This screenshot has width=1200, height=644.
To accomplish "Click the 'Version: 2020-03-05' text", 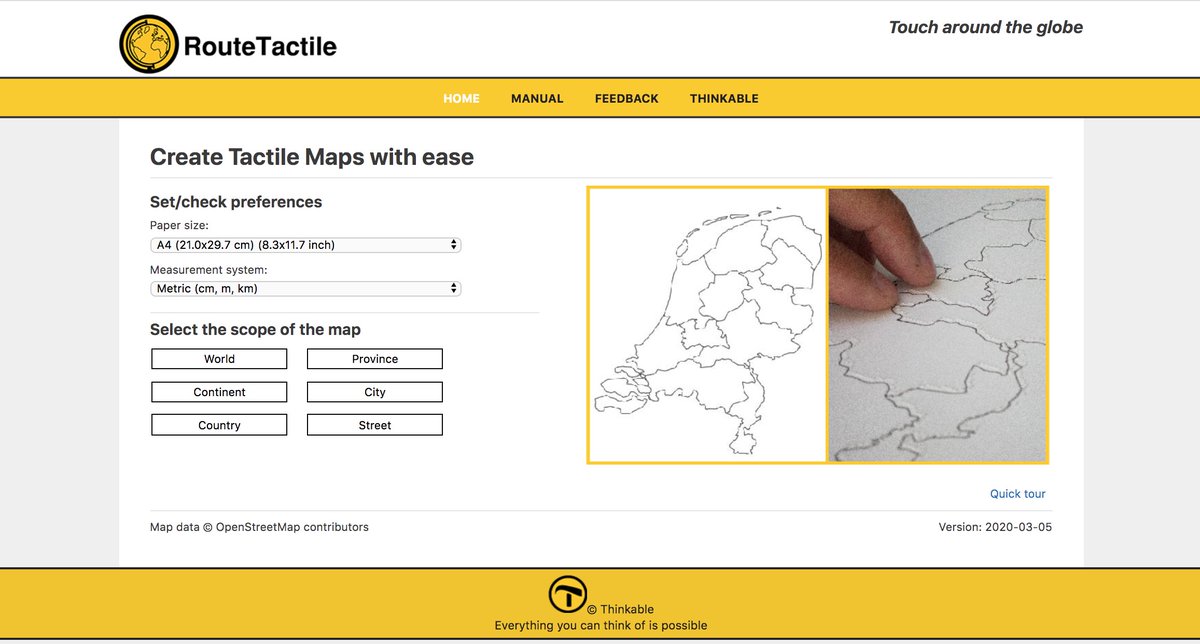I will (x=995, y=527).
